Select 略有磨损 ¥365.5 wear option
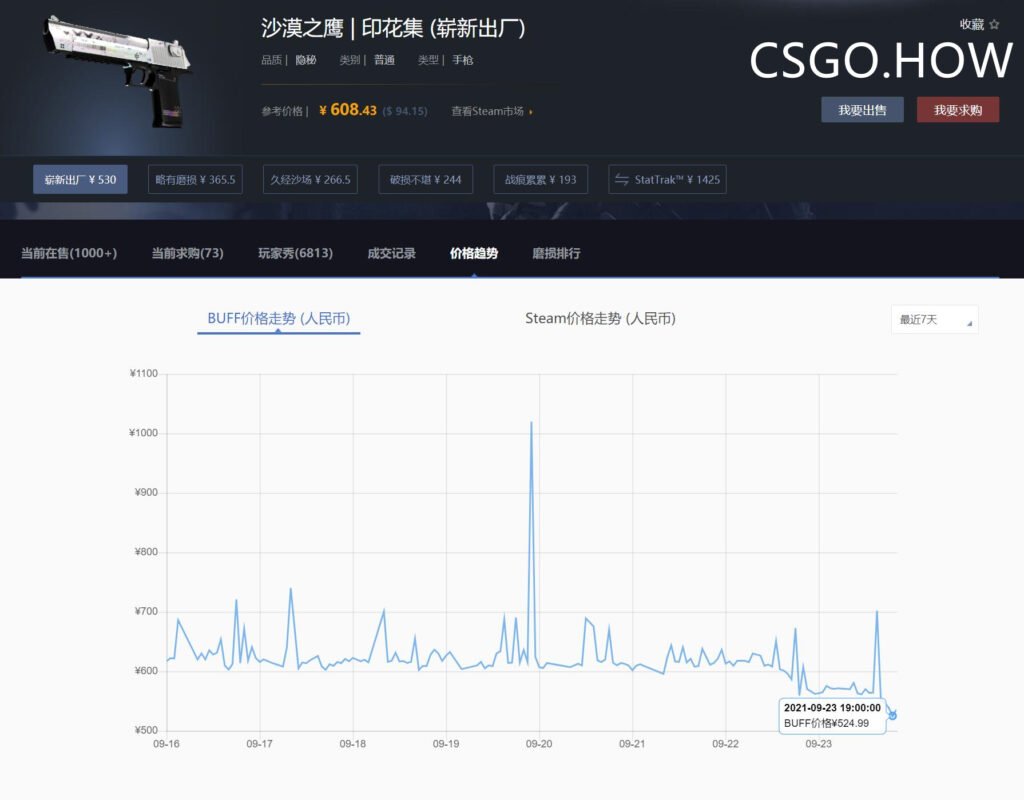1024x800 pixels. pos(195,180)
